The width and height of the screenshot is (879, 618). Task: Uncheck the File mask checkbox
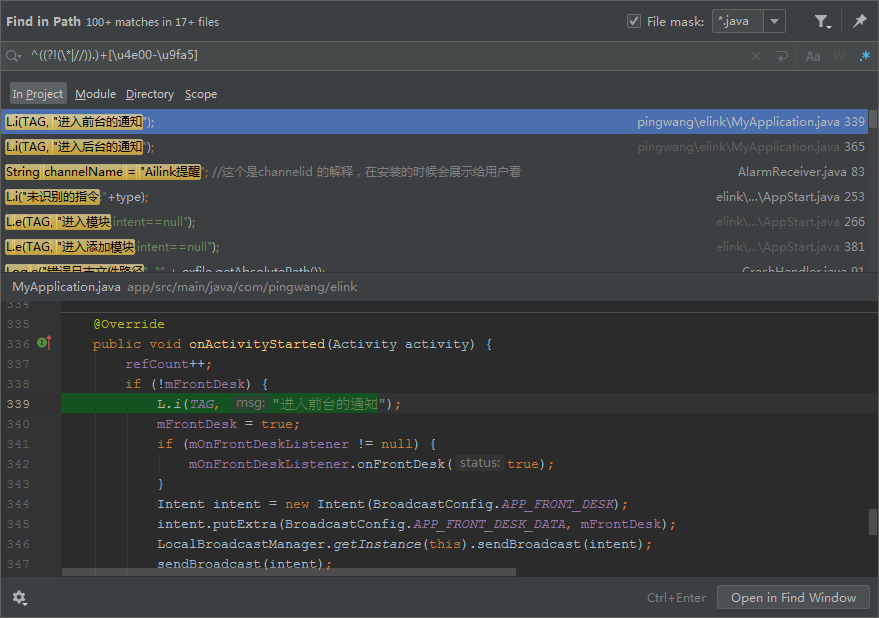634,21
